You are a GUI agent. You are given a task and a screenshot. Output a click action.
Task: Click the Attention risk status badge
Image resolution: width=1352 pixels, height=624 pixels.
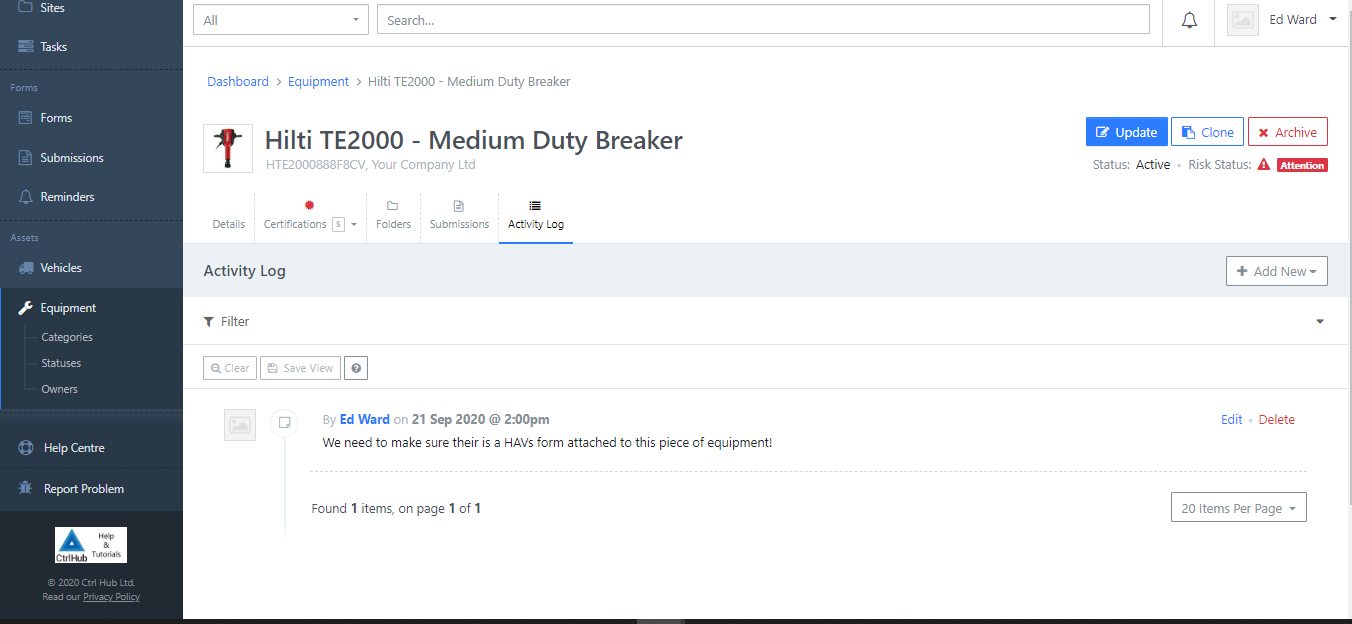[x=1302, y=165]
